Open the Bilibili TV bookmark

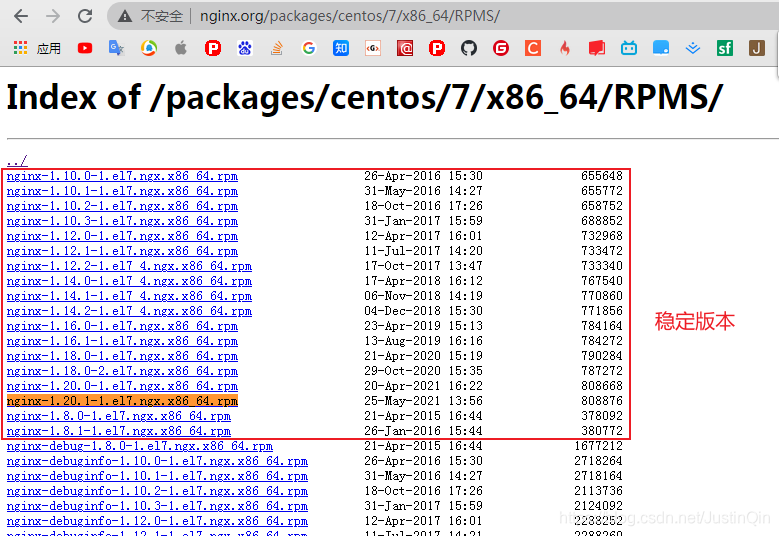coord(629,48)
